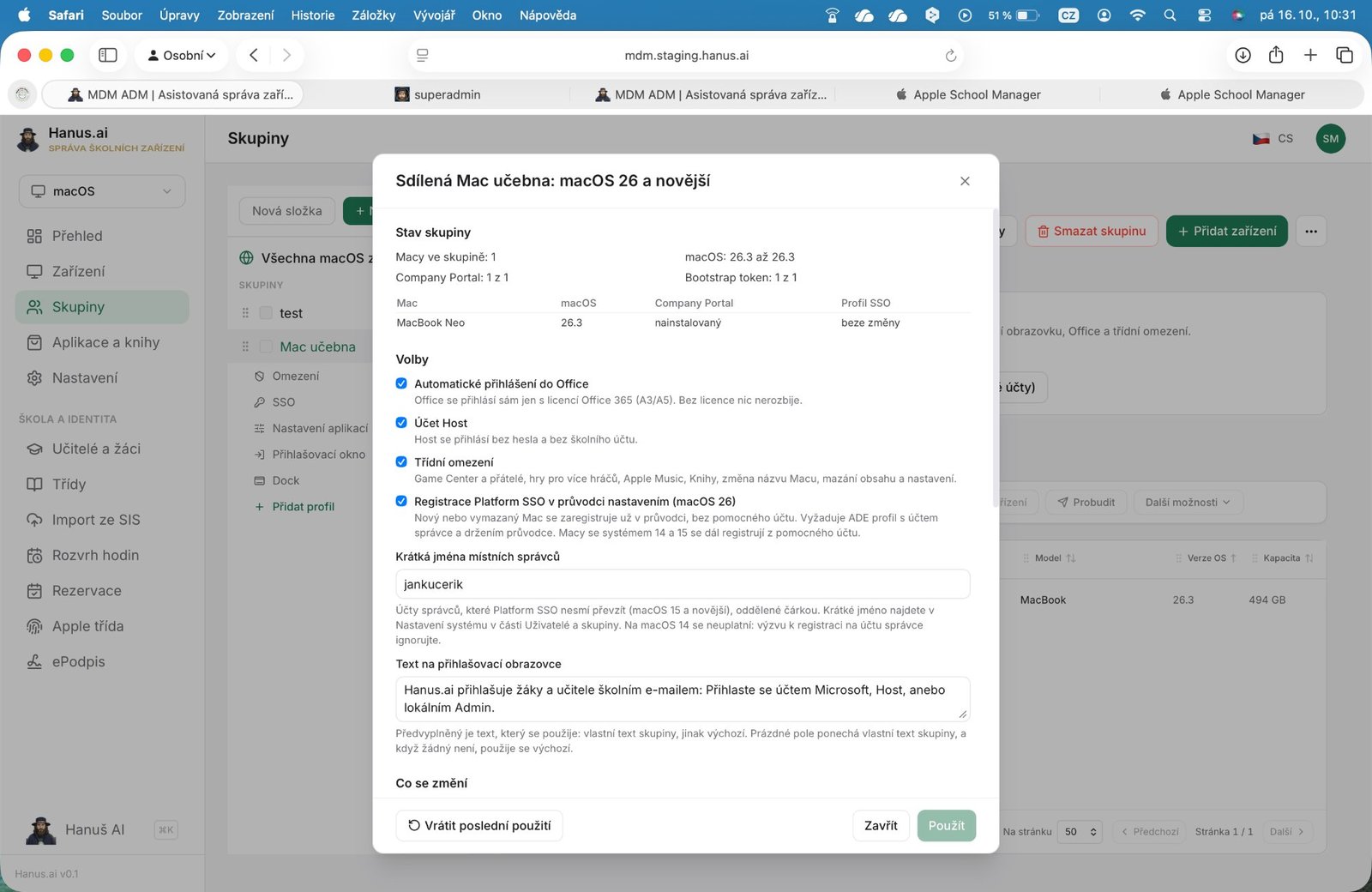Click Smazat skupinu button
This screenshot has width=1372, height=892.
coord(1092,231)
